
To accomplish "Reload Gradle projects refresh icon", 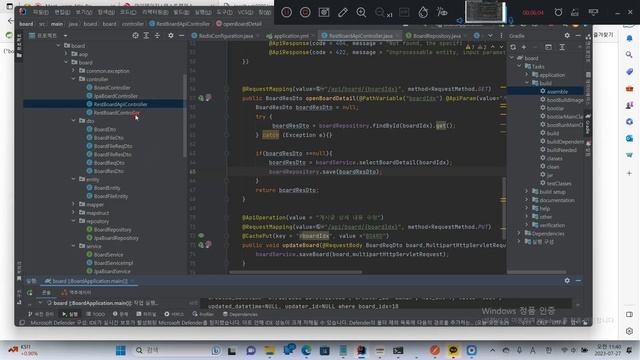I will (513, 47).
